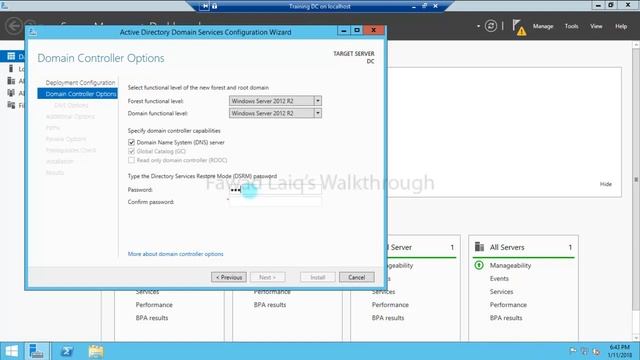Click the pin icon on the VM connection bar
This screenshot has width=640, height=360.
[x=205, y=6]
